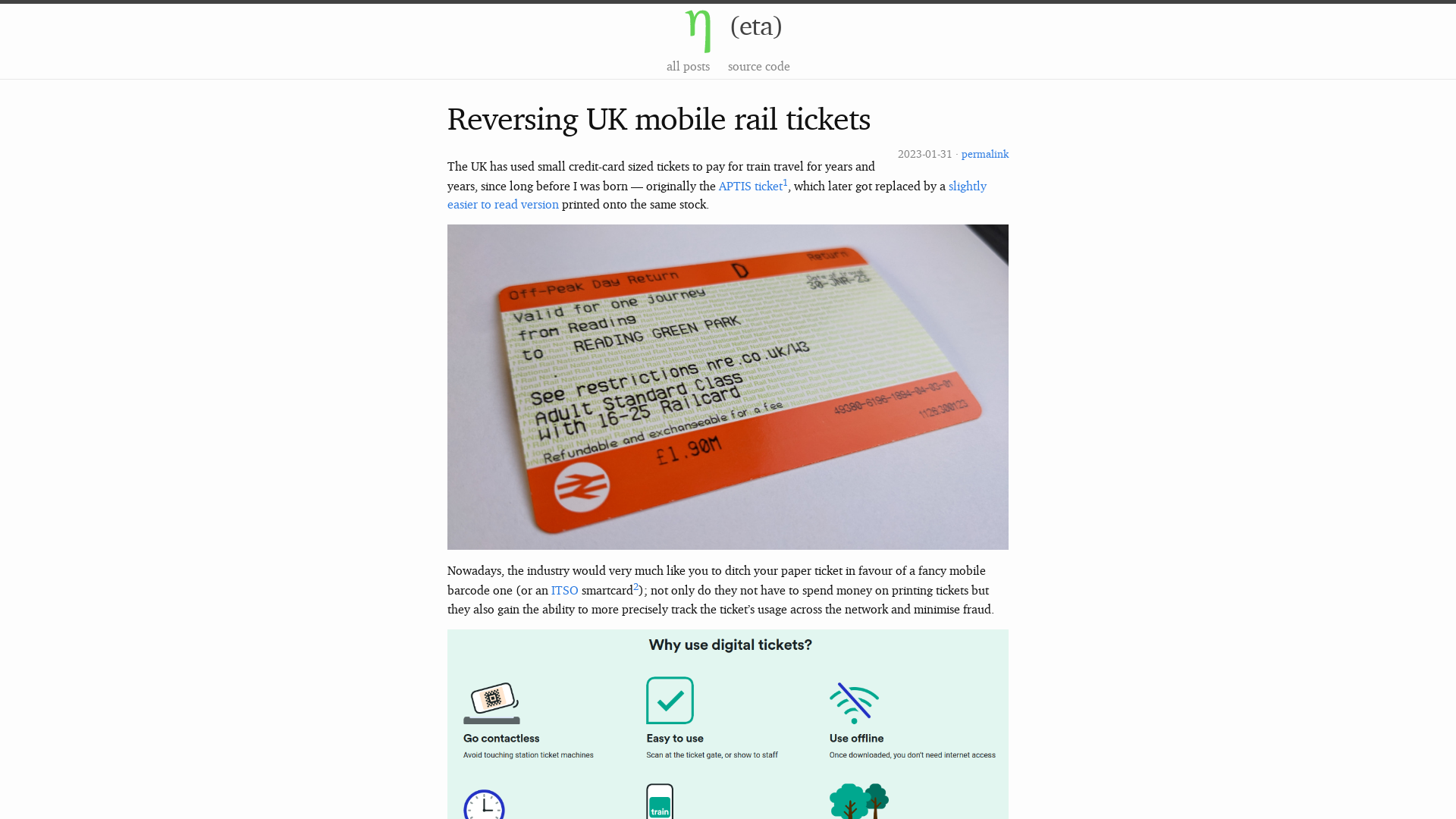
Task: Click footnote superscript 1 reference
Action: tap(785, 182)
